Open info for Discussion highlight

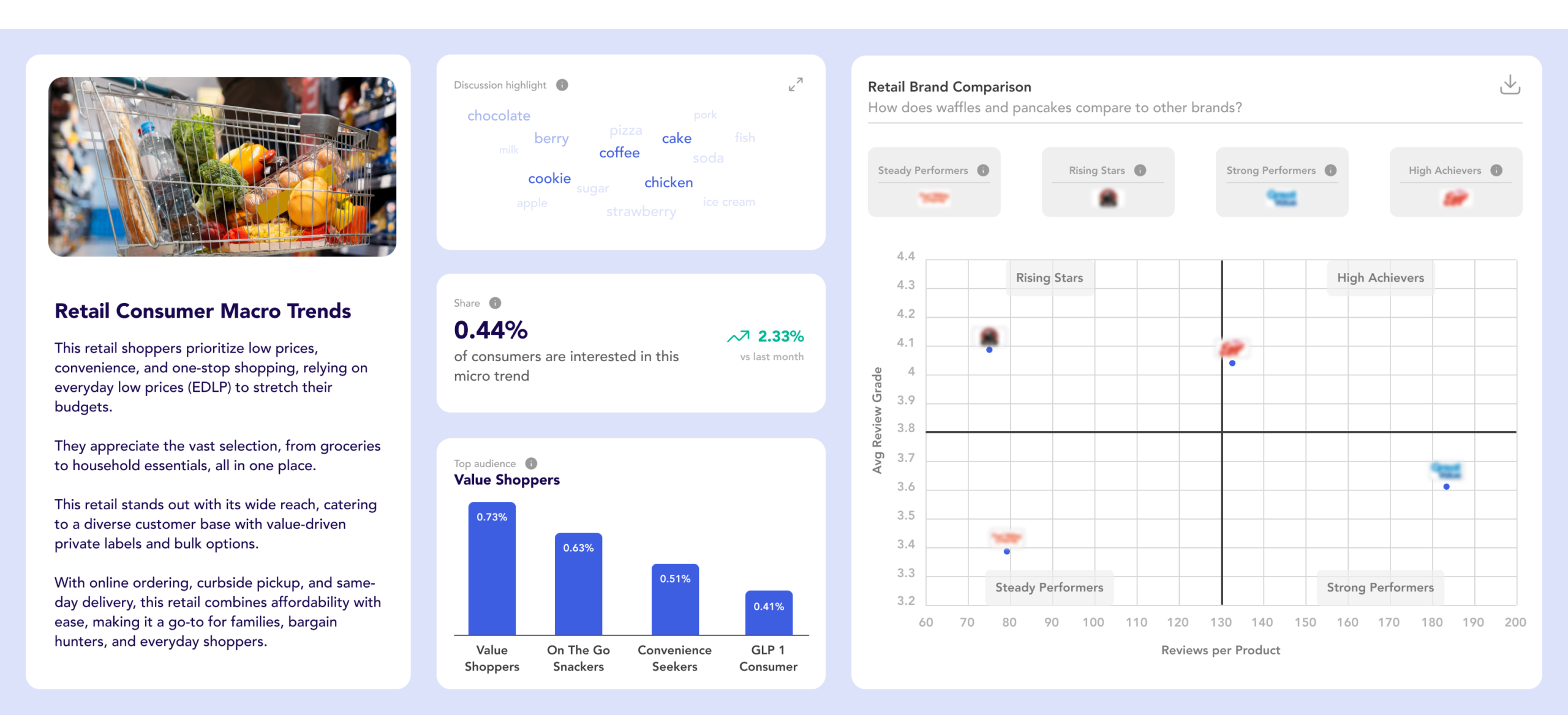point(561,85)
